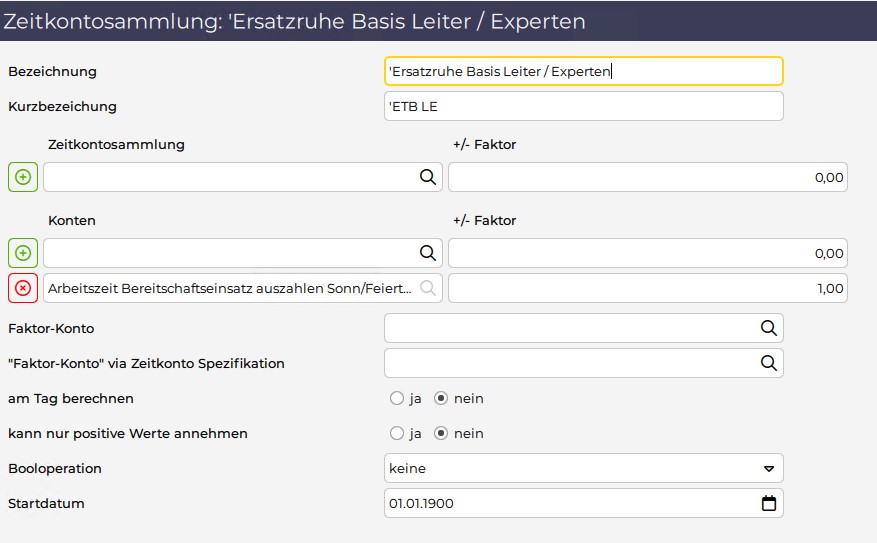Open Zeitkonto Spezifikation lookup magnifier
Viewport: 877px width, 543px height.
(769, 363)
